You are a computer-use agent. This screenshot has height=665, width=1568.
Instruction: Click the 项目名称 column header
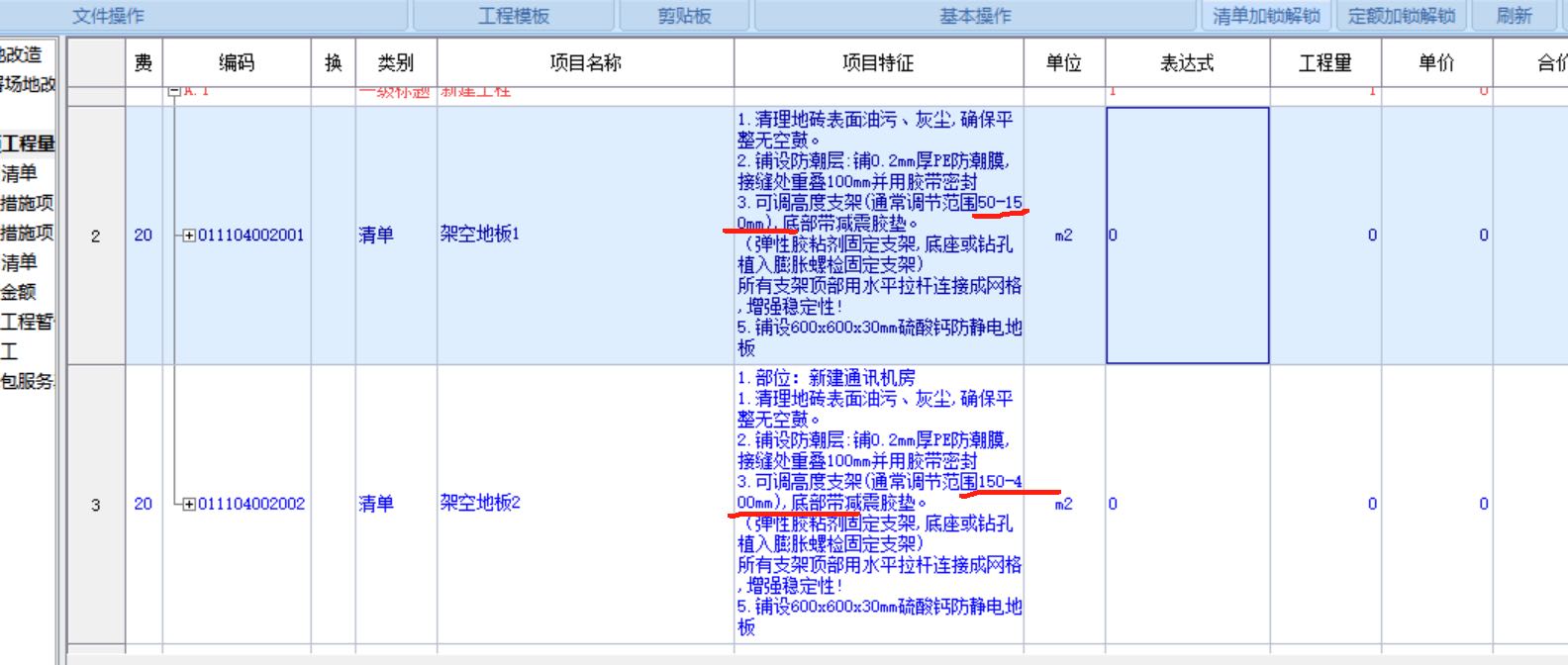click(x=585, y=63)
